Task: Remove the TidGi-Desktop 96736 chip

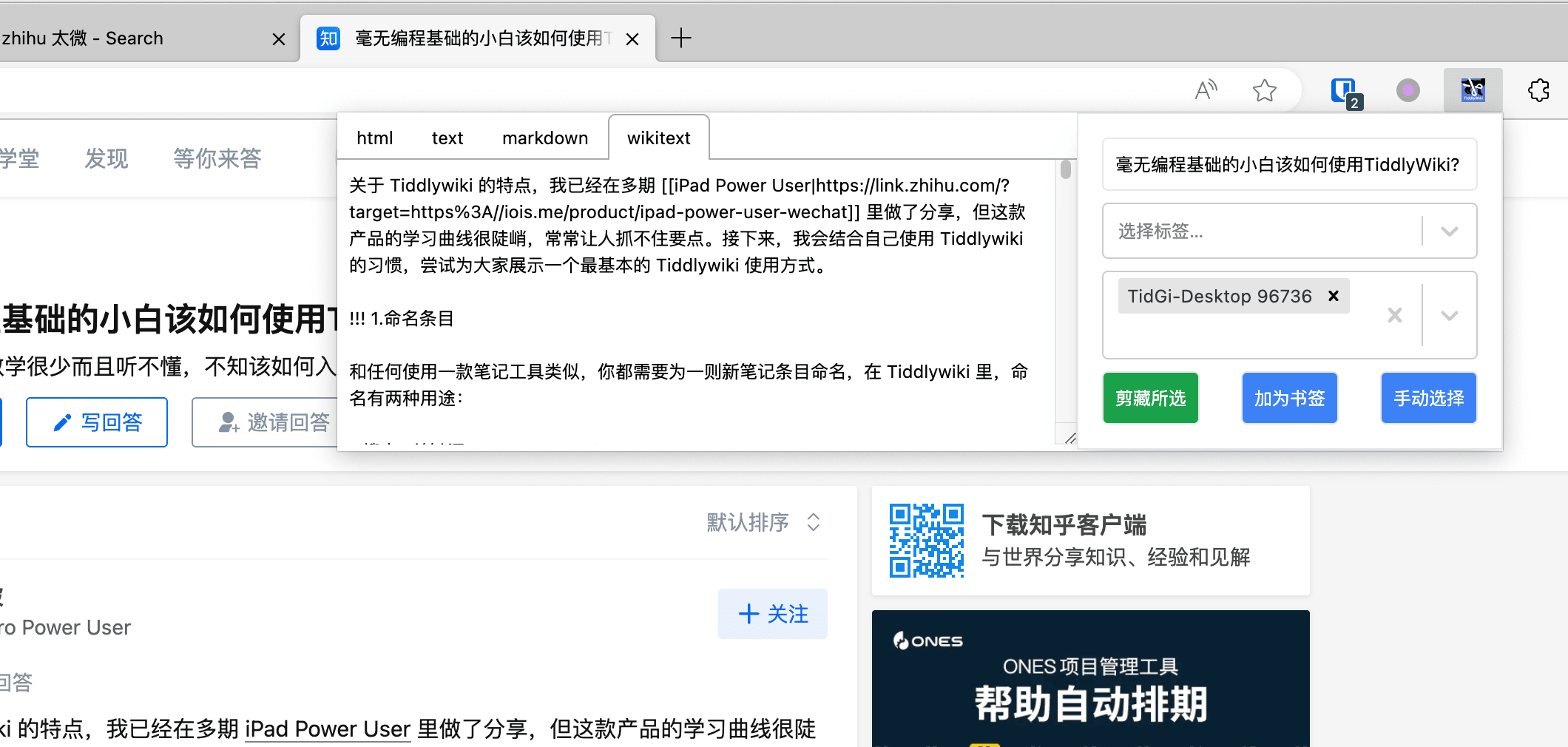Action: 1334,296
